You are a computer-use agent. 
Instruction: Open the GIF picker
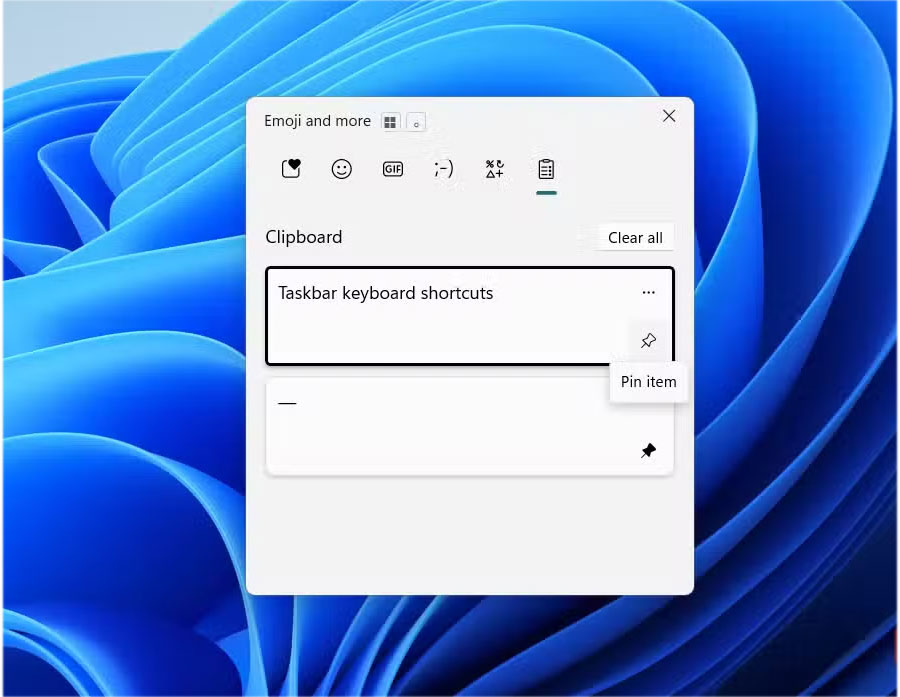click(x=392, y=168)
